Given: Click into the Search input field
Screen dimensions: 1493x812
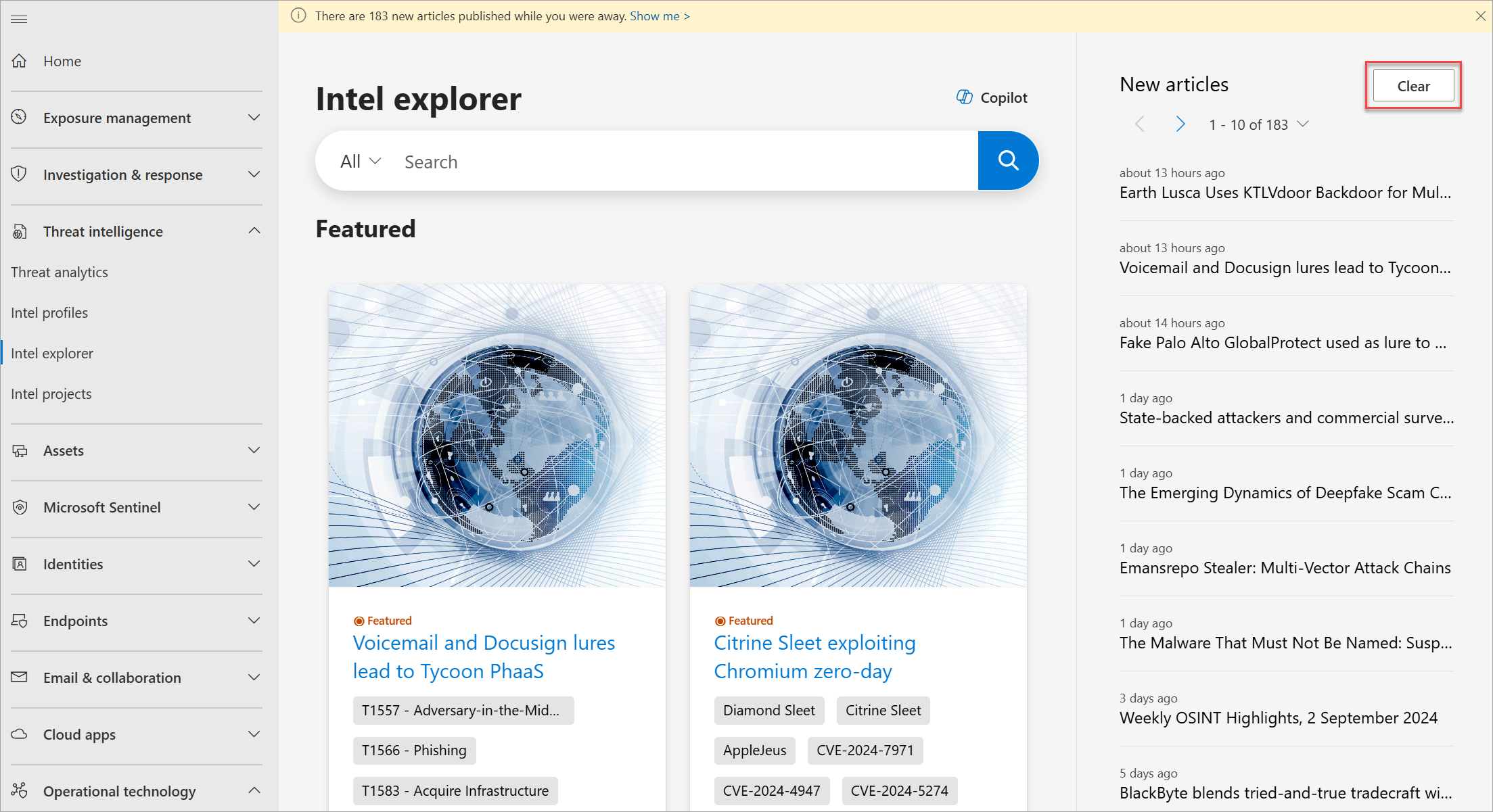Looking at the screenshot, I should coord(676,162).
